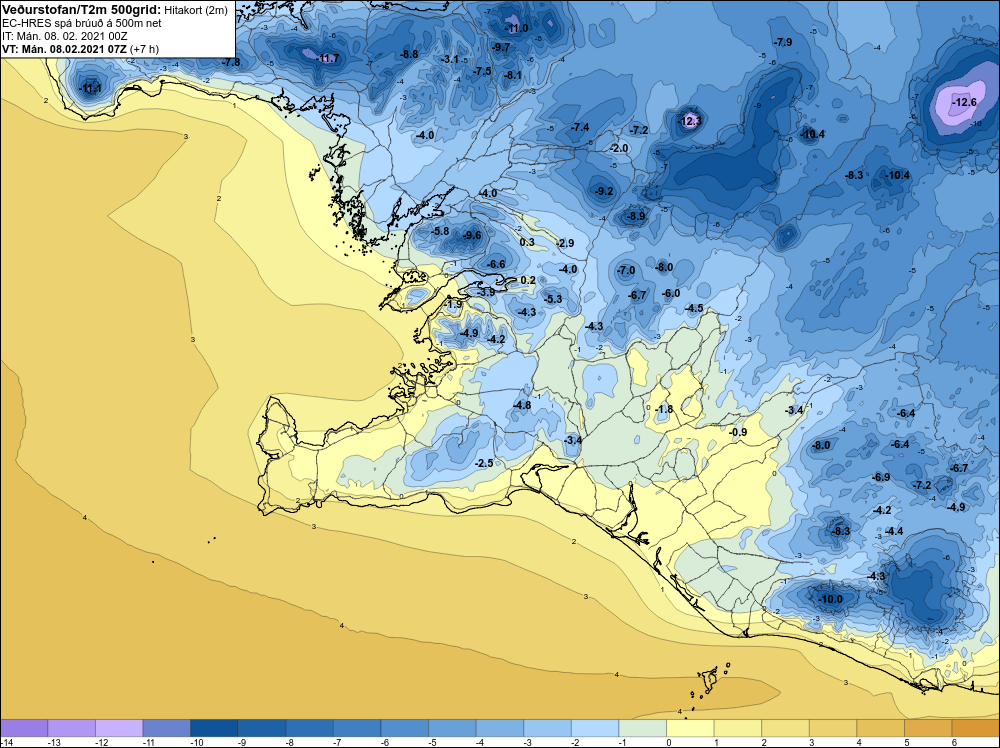Click the -1.8 temperature label
Viewport: 1000px width, 748px height.
click(x=664, y=409)
